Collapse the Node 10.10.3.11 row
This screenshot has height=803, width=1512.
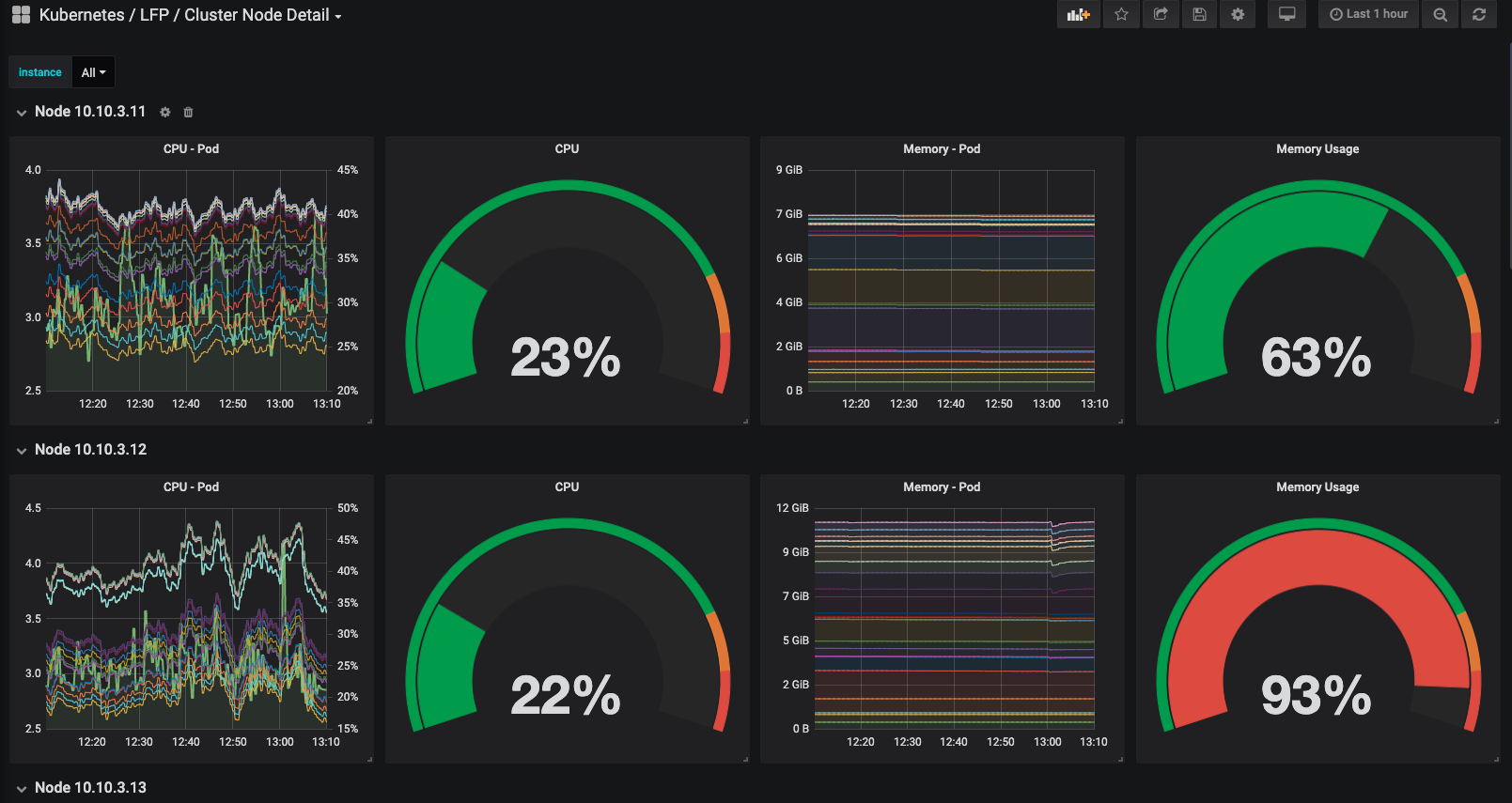22,113
